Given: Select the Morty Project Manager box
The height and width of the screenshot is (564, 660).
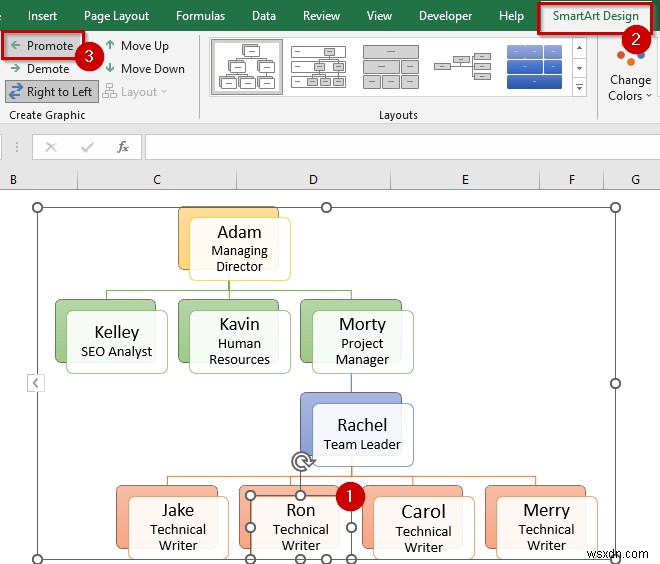Looking at the screenshot, I should coord(362,341).
